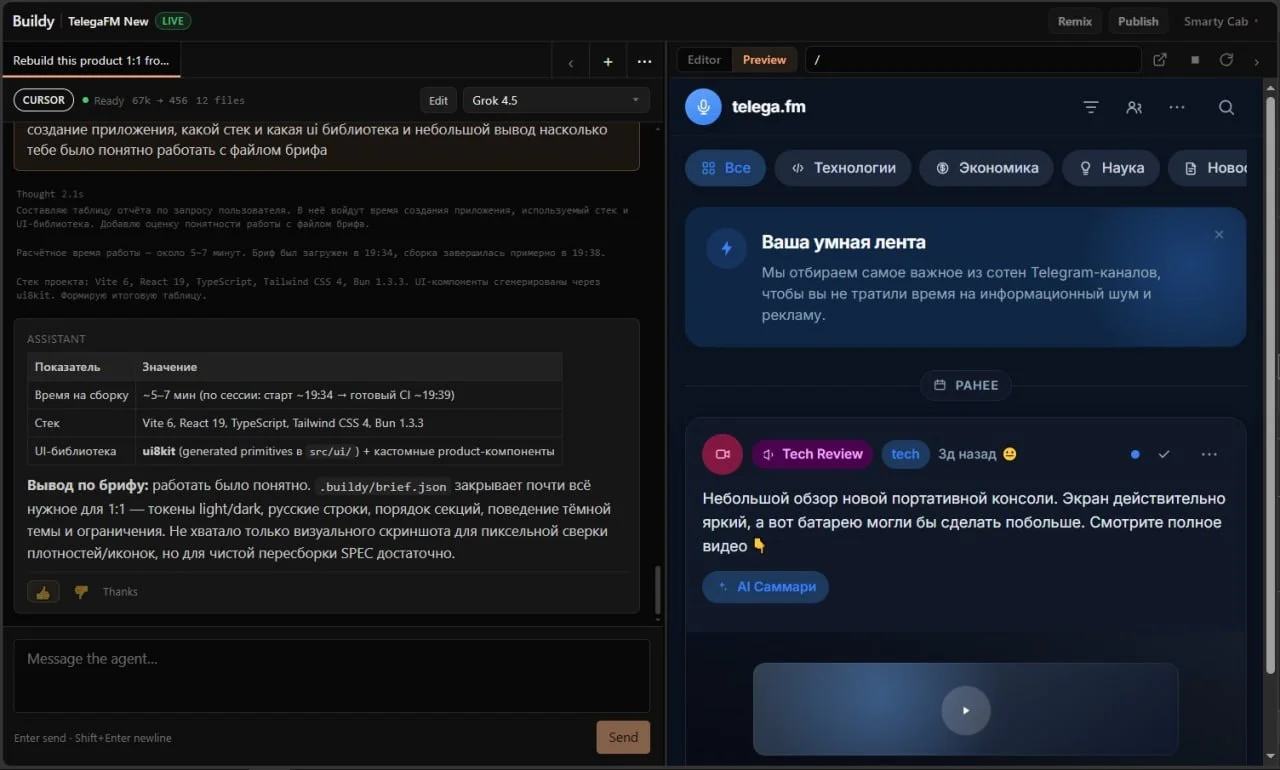Reload the preview with the refresh icon
This screenshot has width=1280, height=770.
pos(1226,60)
